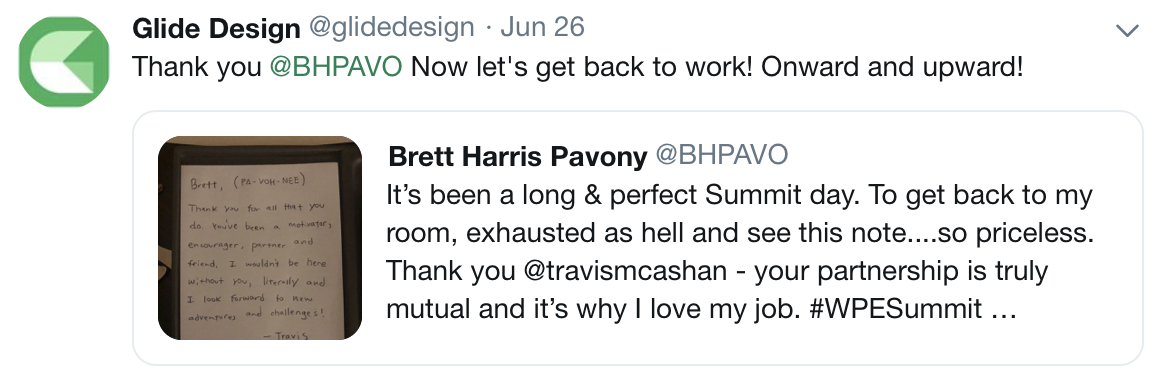The image size is (1168, 386).
Task: Open the Glide Design display name
Action: [216, 28]
